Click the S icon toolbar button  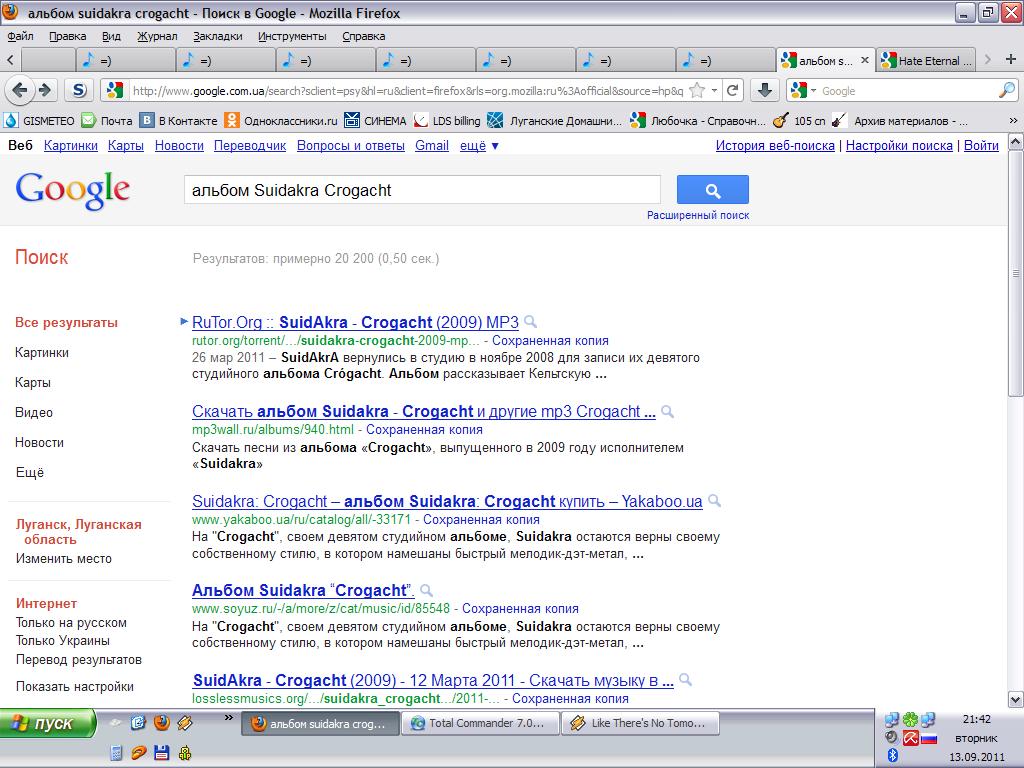(x=79, y=90)
